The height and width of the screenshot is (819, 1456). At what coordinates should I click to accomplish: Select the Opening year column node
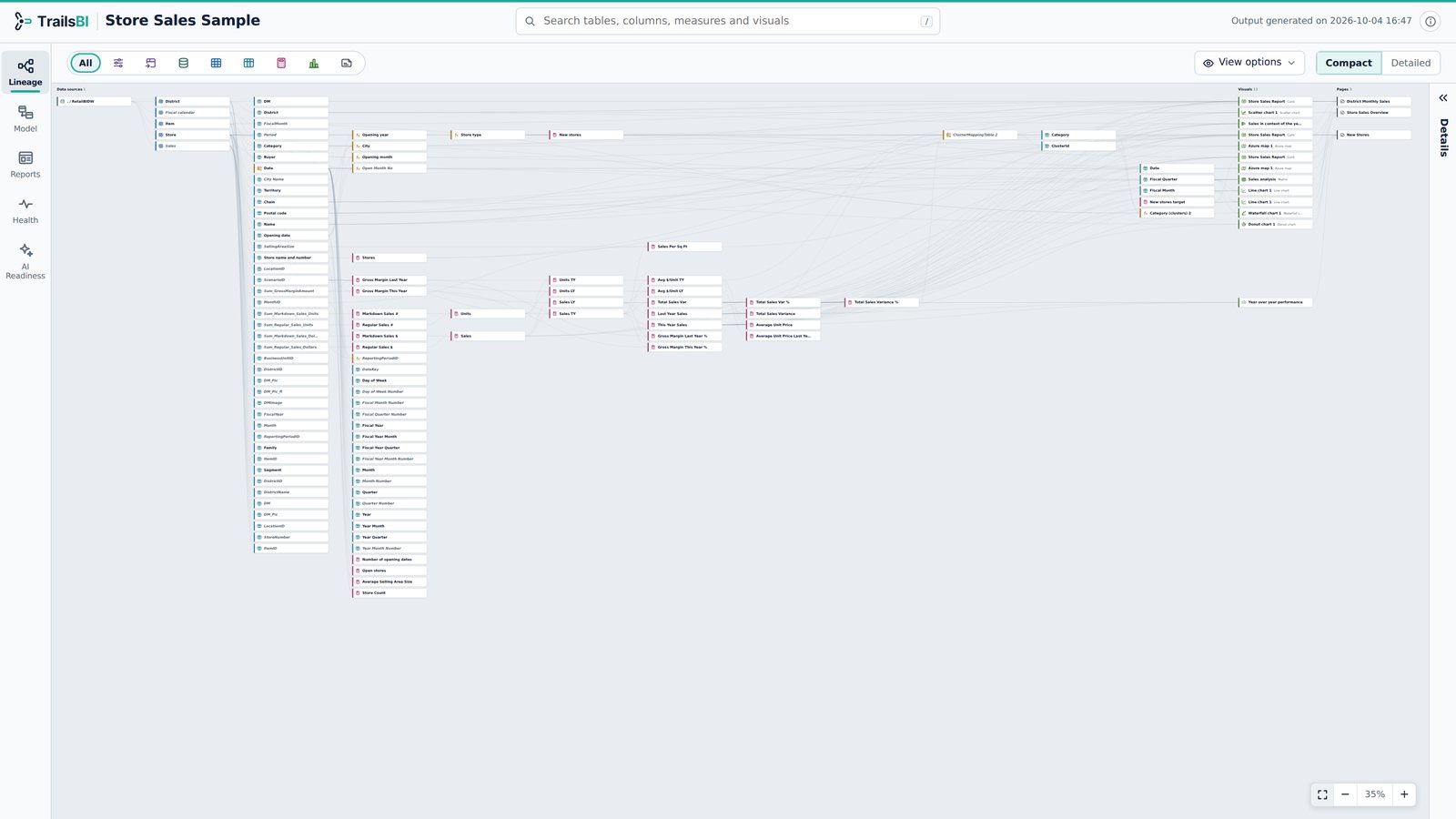coord(389,135)
